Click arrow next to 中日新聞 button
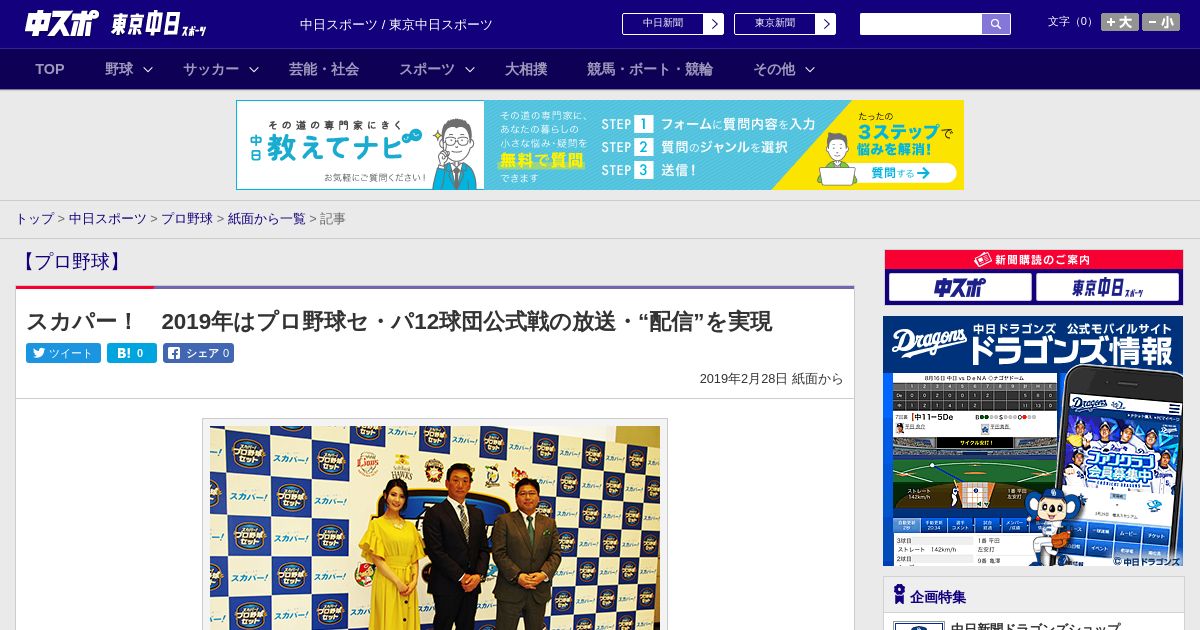Image resolution: width=1200 pixels, height=630 pixels. pyautogui.click(x=714, y=24)
